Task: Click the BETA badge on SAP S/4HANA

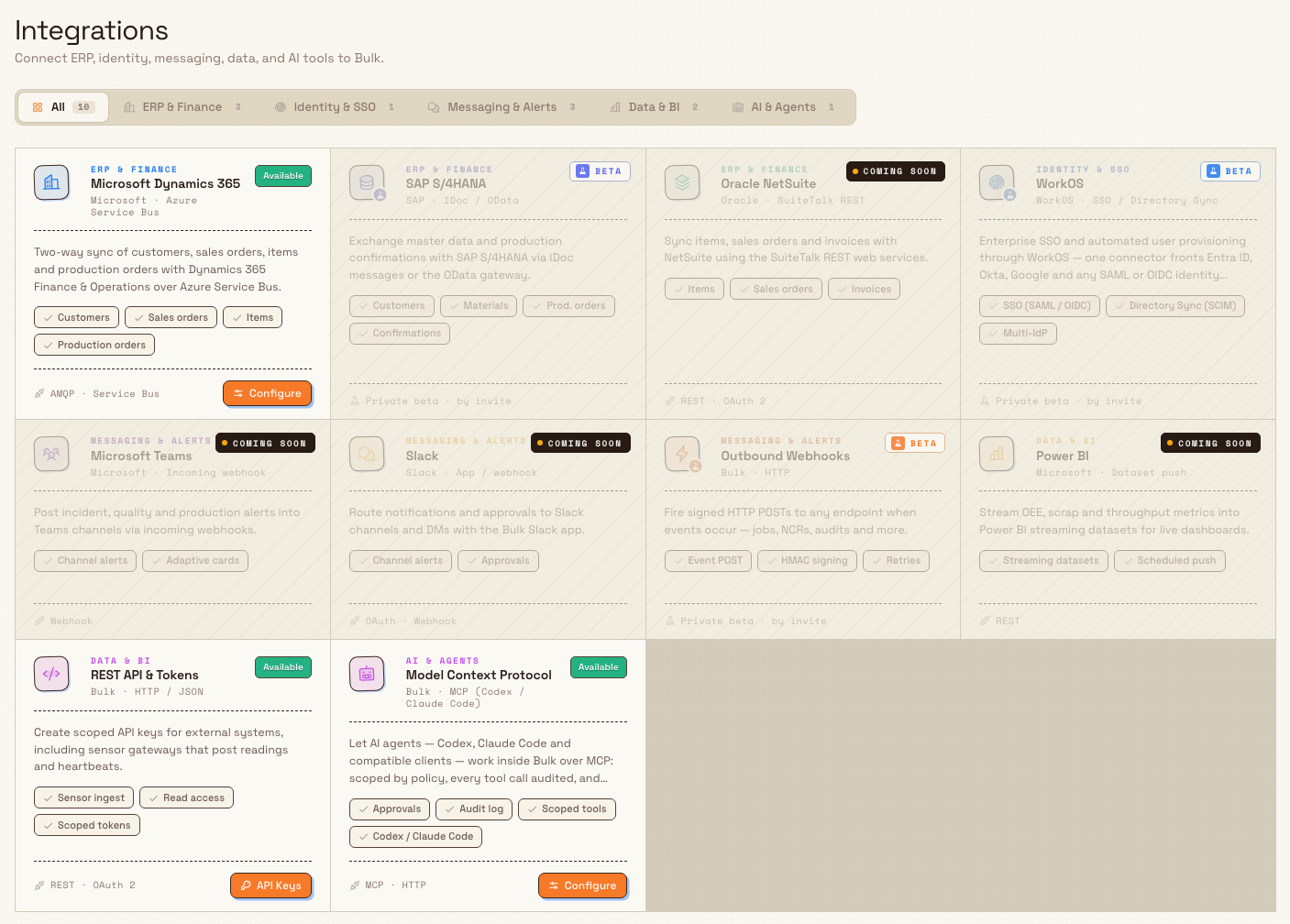Action: (x=600, y=171)
